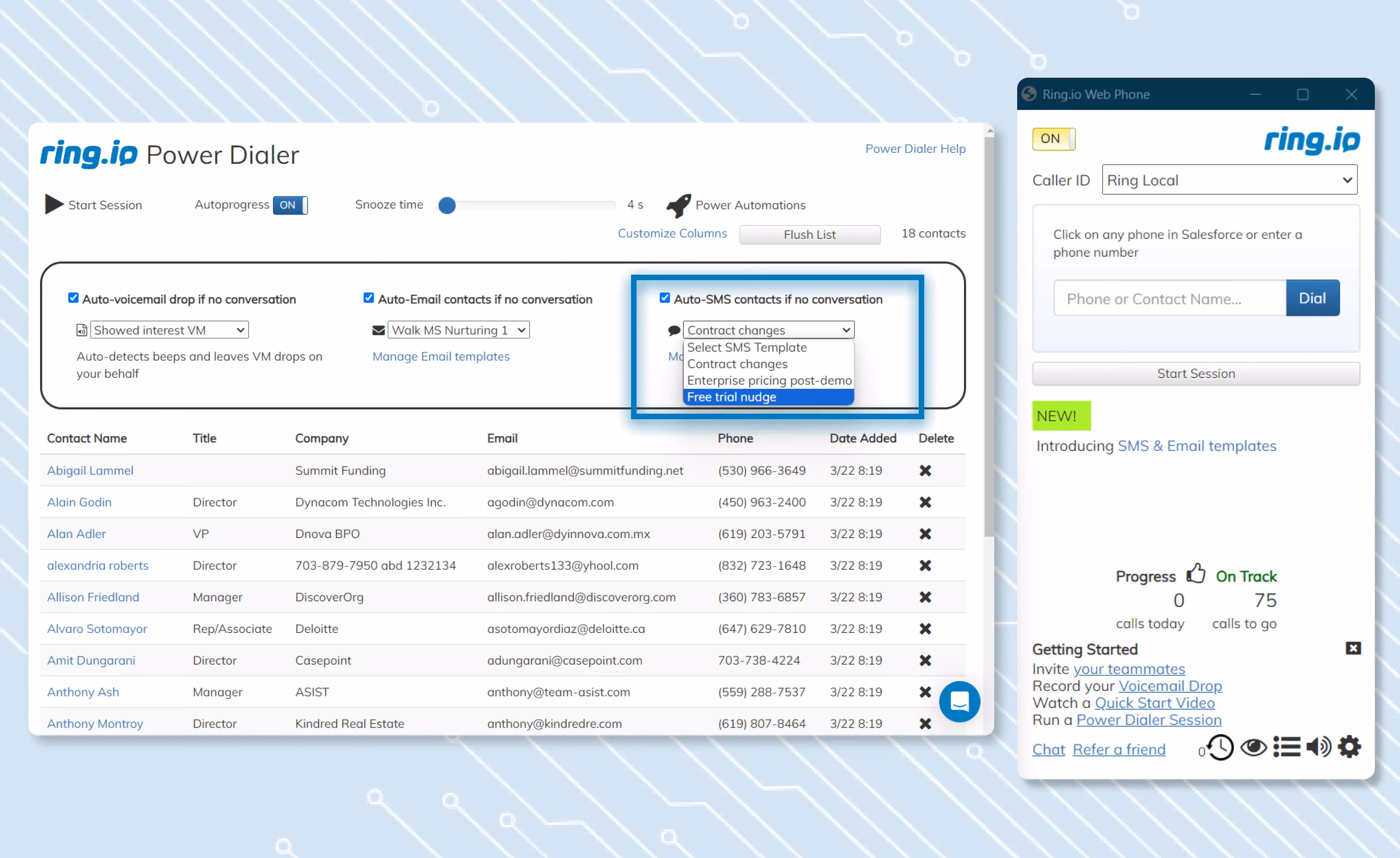Open Manage Email templates link

click(441, 357)
